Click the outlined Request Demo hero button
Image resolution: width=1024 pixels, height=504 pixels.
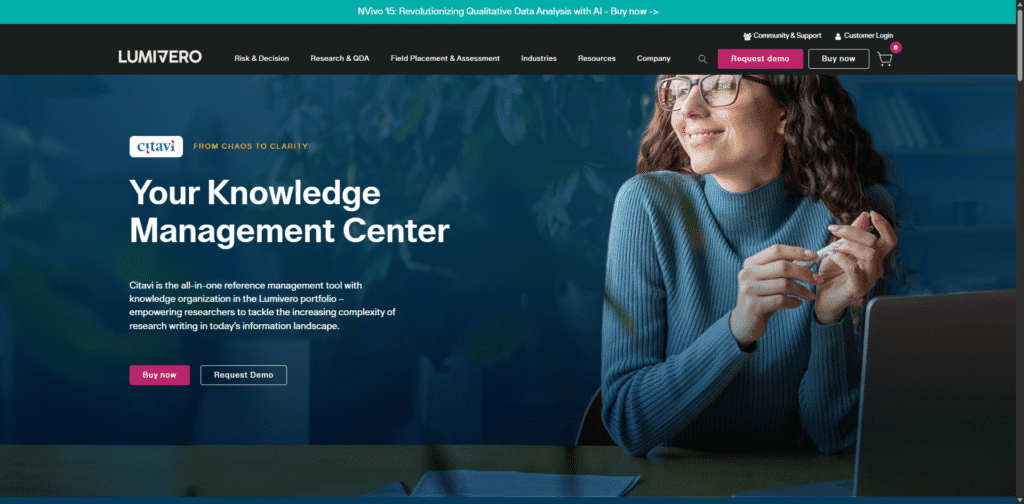[244, 375]
